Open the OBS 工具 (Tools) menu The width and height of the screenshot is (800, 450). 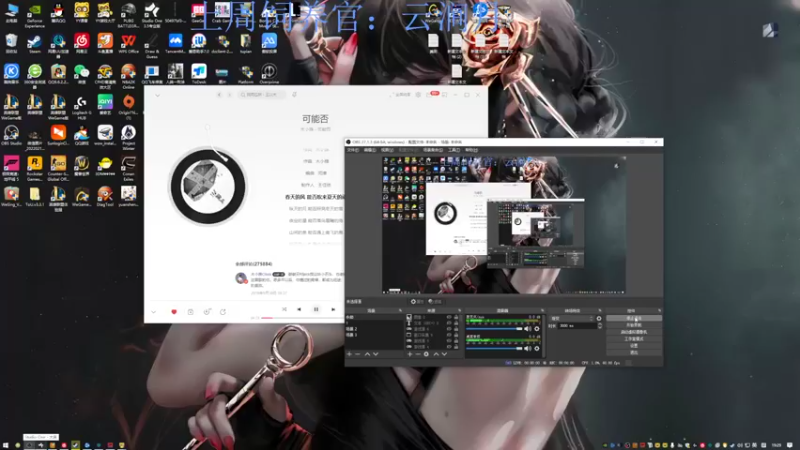click(x=454, y=150)
